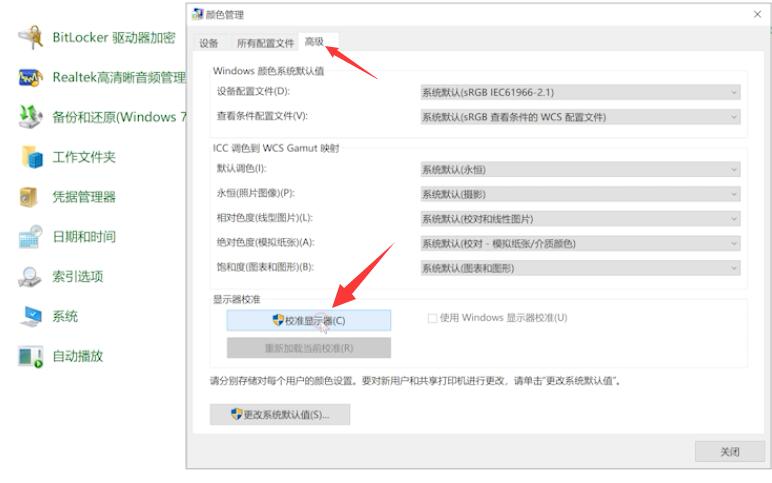Click the 系统 text link
The image size is (772, 483).
[x=65, y=317]
